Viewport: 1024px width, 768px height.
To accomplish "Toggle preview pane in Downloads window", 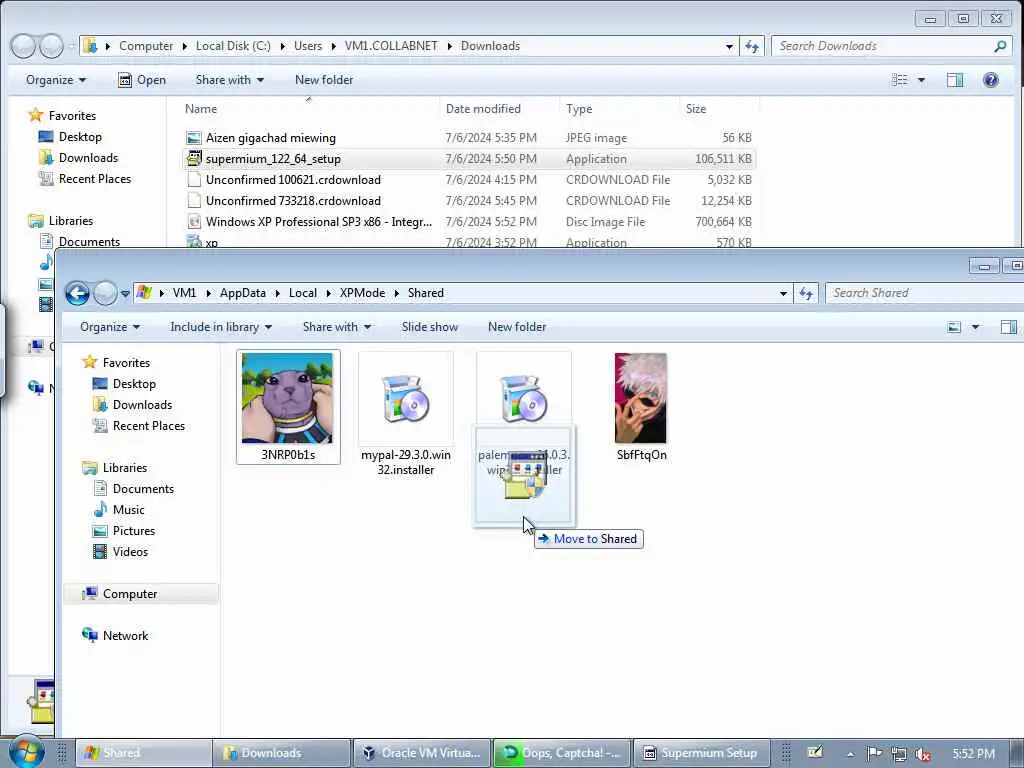I will 955,80.
